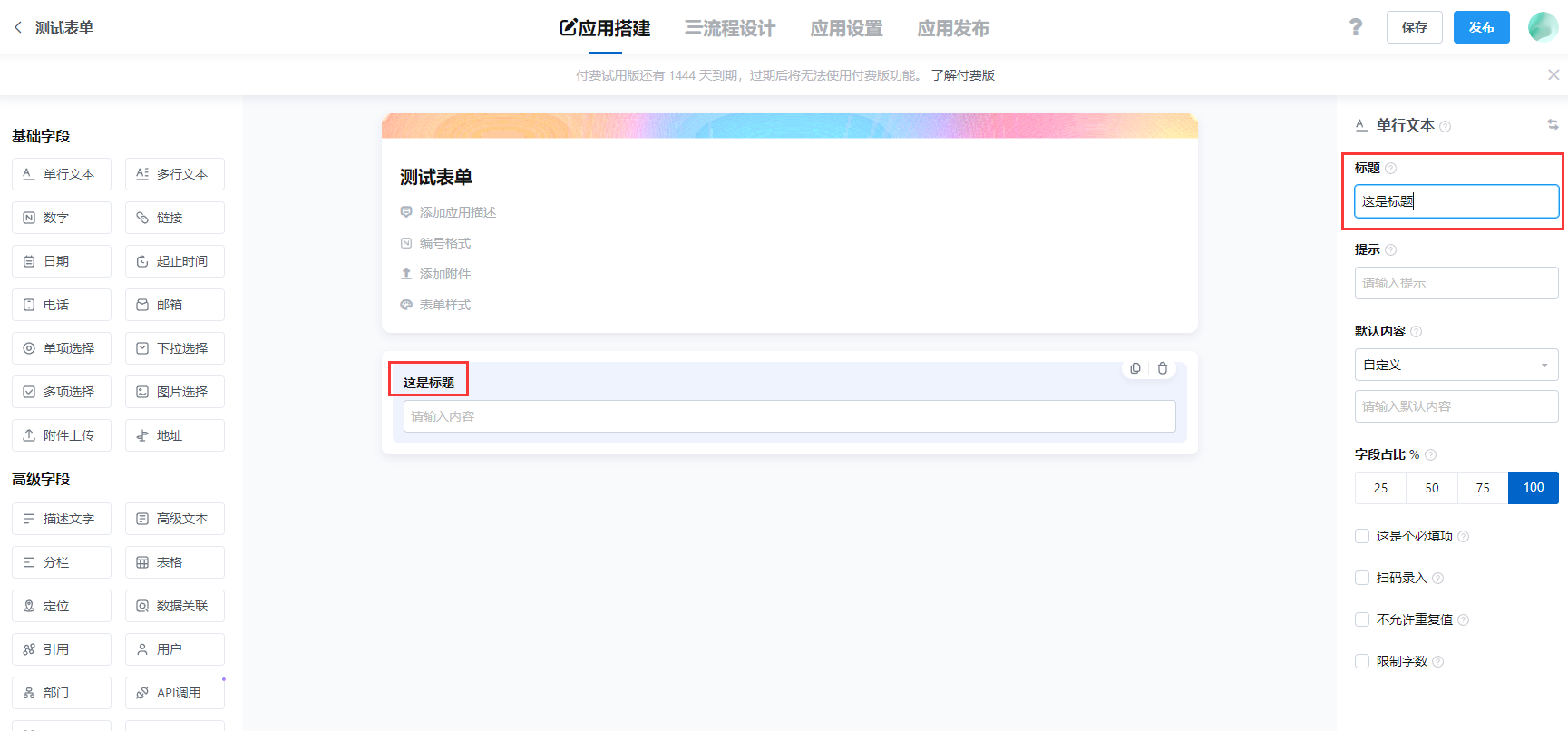The image size is (1568, 731).
Task: Add a 链接 field
Action: [175, 218]
